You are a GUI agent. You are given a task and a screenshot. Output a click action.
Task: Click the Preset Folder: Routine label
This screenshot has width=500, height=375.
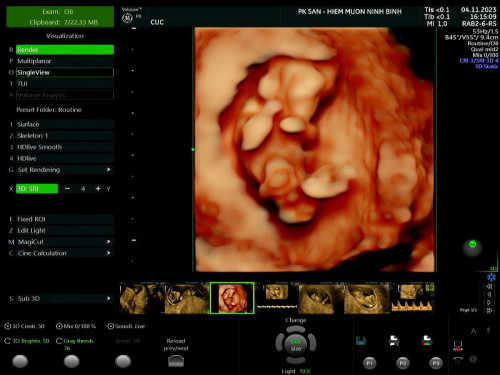pyautogui.click(x=49, y=110)
